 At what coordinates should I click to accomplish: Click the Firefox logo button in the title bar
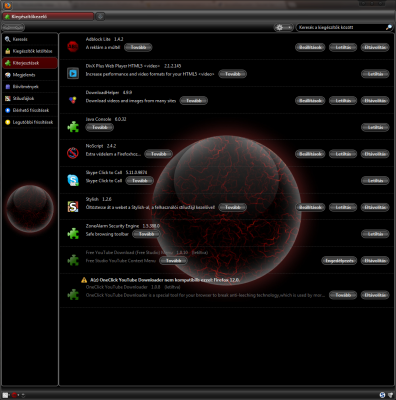point(7,5)
